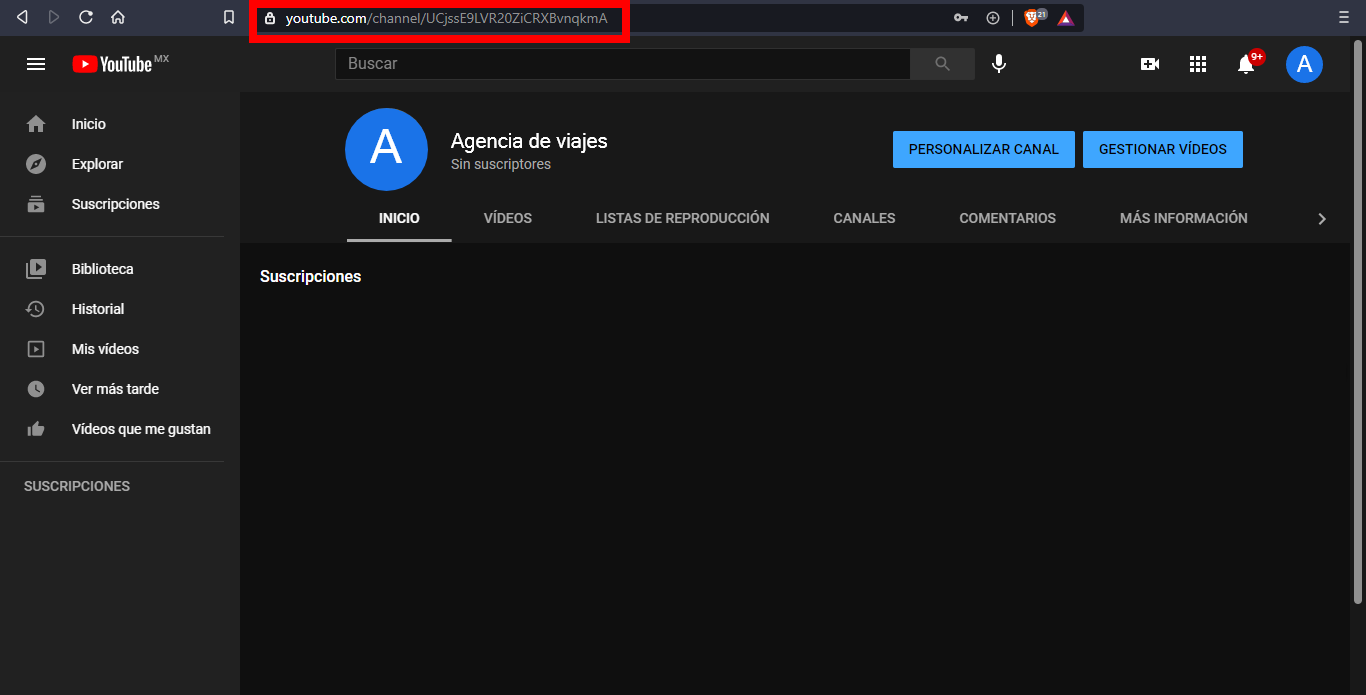Open Vídeos que me gustan label
1366x695 pixels.
(x=141, y=429)
